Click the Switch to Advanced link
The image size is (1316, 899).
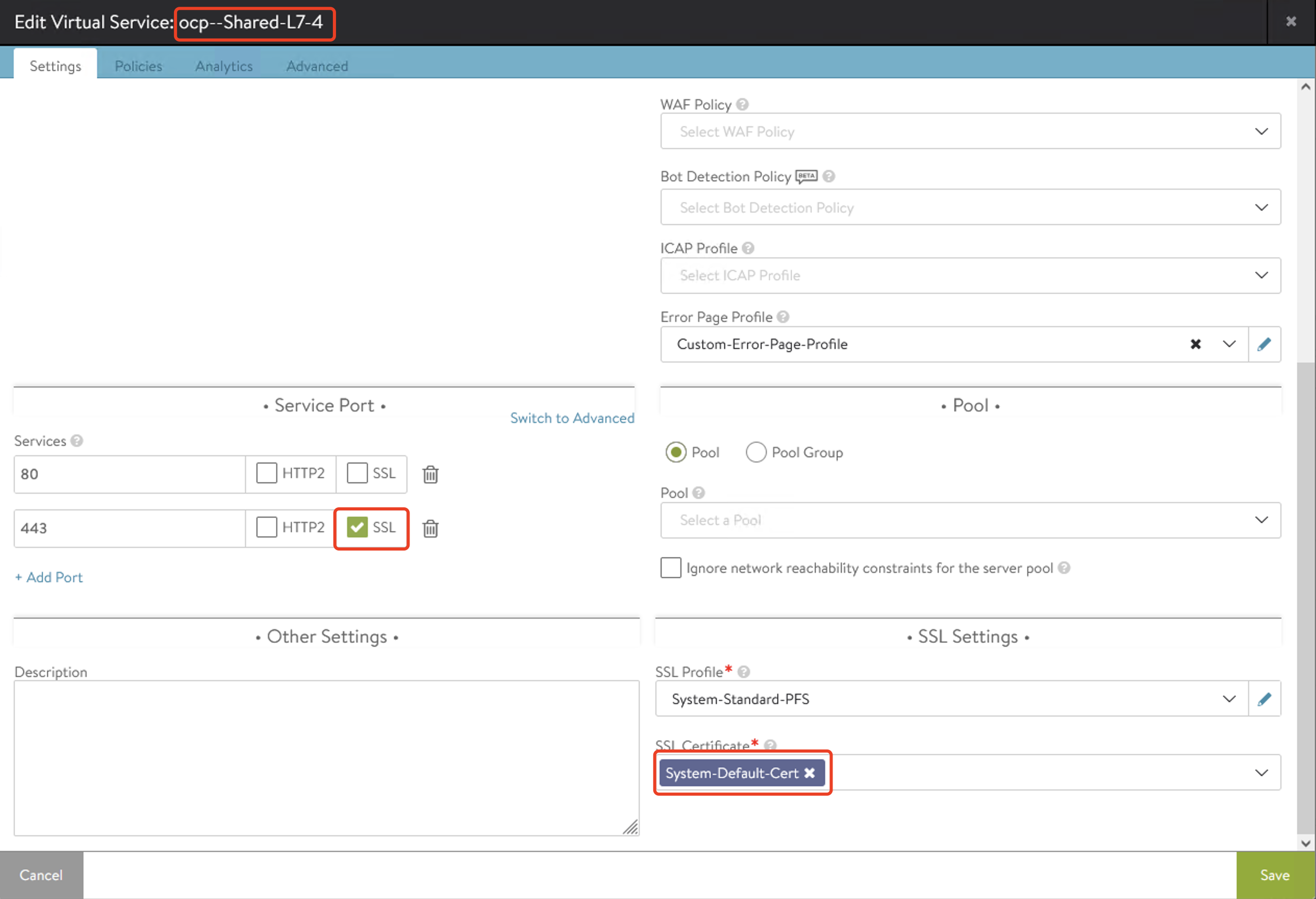click(x=572, y=418)
